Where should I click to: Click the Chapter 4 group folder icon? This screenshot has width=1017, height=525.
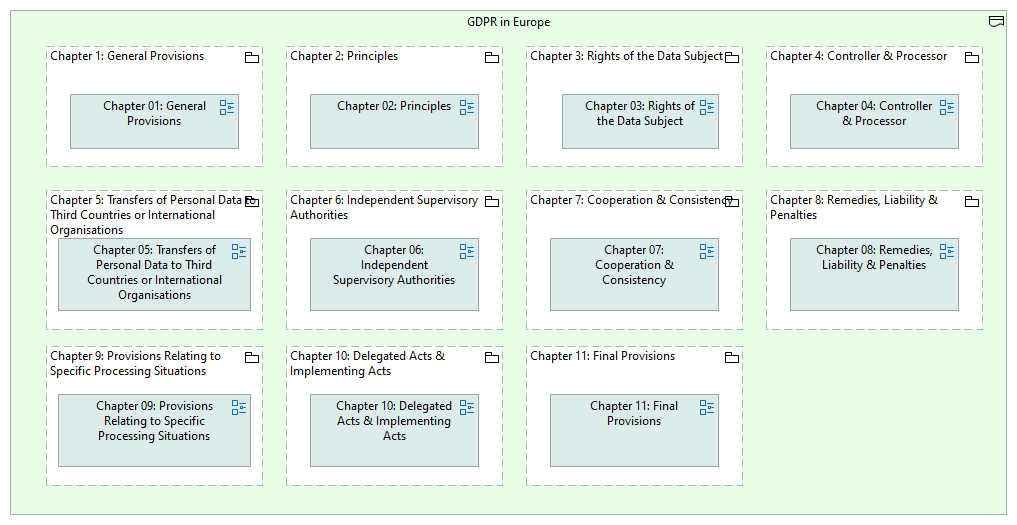[x=972, y=58]
